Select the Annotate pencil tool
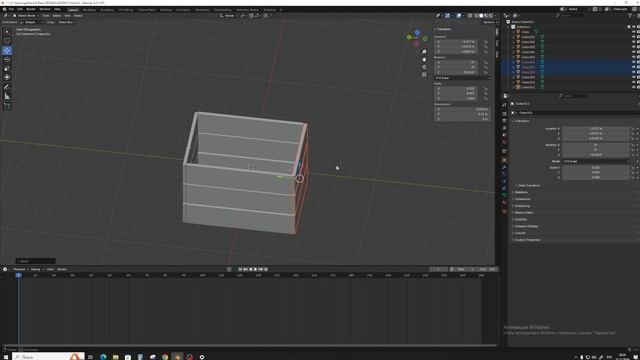The width and height of the screenshot is (640, 360). [x=7, y=87]
